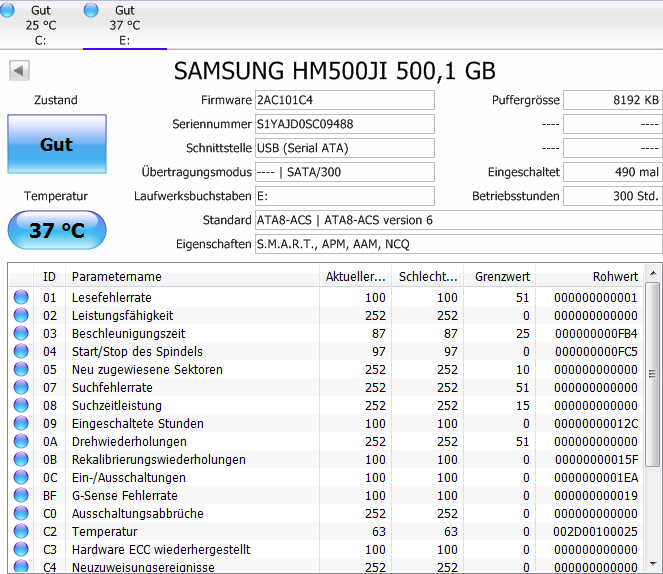The image size is (663, 574).
Task: Click the status orb for Neu zugewiesene Sektoren
Action: point(21,369)
